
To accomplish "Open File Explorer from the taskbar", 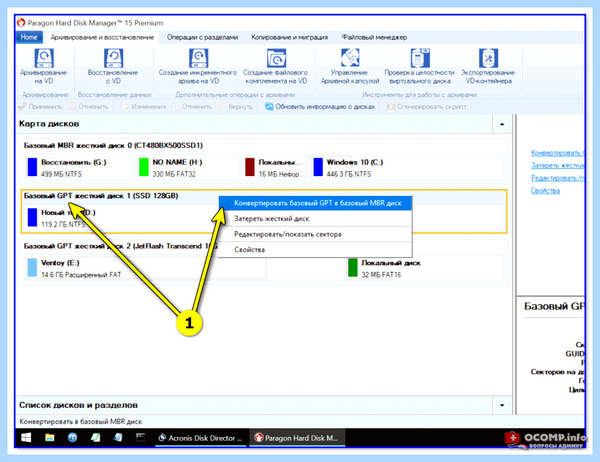I will pyautogui.click(x=50, y=438).
